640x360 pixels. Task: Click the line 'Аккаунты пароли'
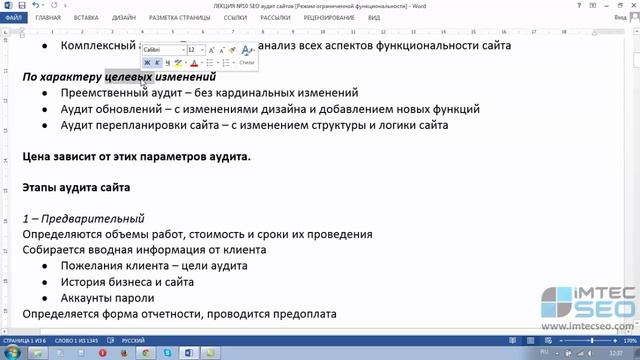[x=107, y=298]
